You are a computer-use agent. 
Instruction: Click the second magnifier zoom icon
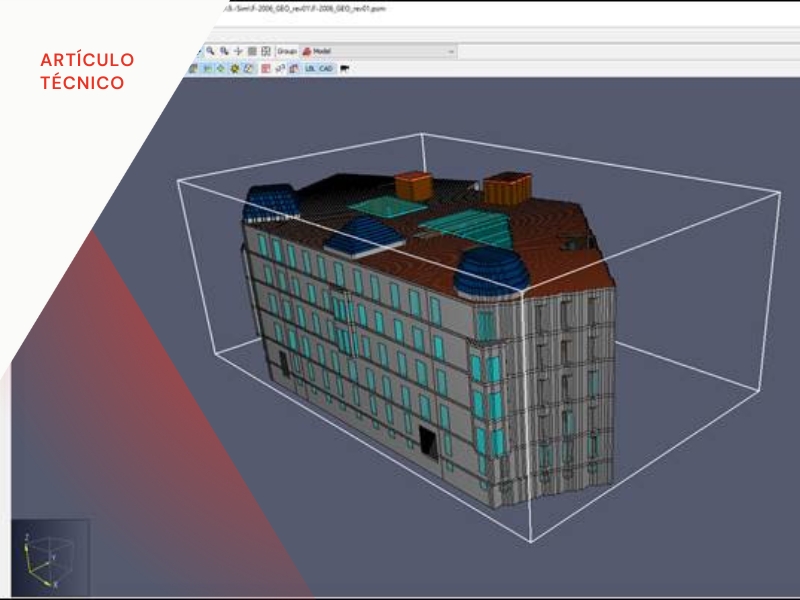point(225,51)
